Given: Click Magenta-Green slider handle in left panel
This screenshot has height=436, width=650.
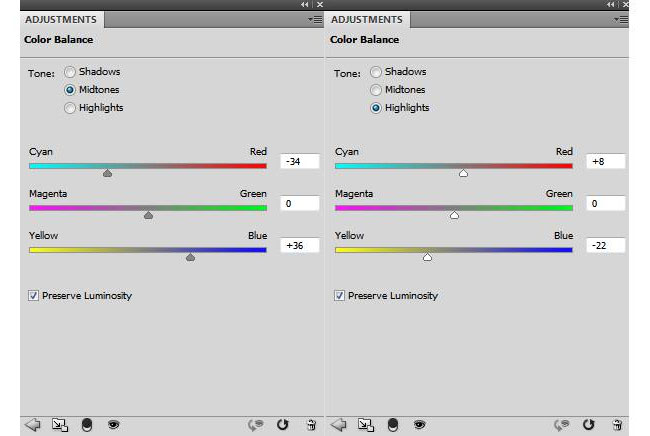Looking at the screenshot, I should click(148, 215).
